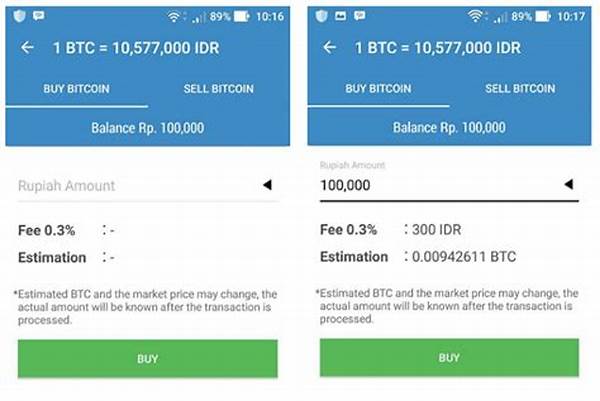Switch to SELL BITCOIN tab on left screen
The height and width of the screenshot is (401, 600).
pos(218,89)
